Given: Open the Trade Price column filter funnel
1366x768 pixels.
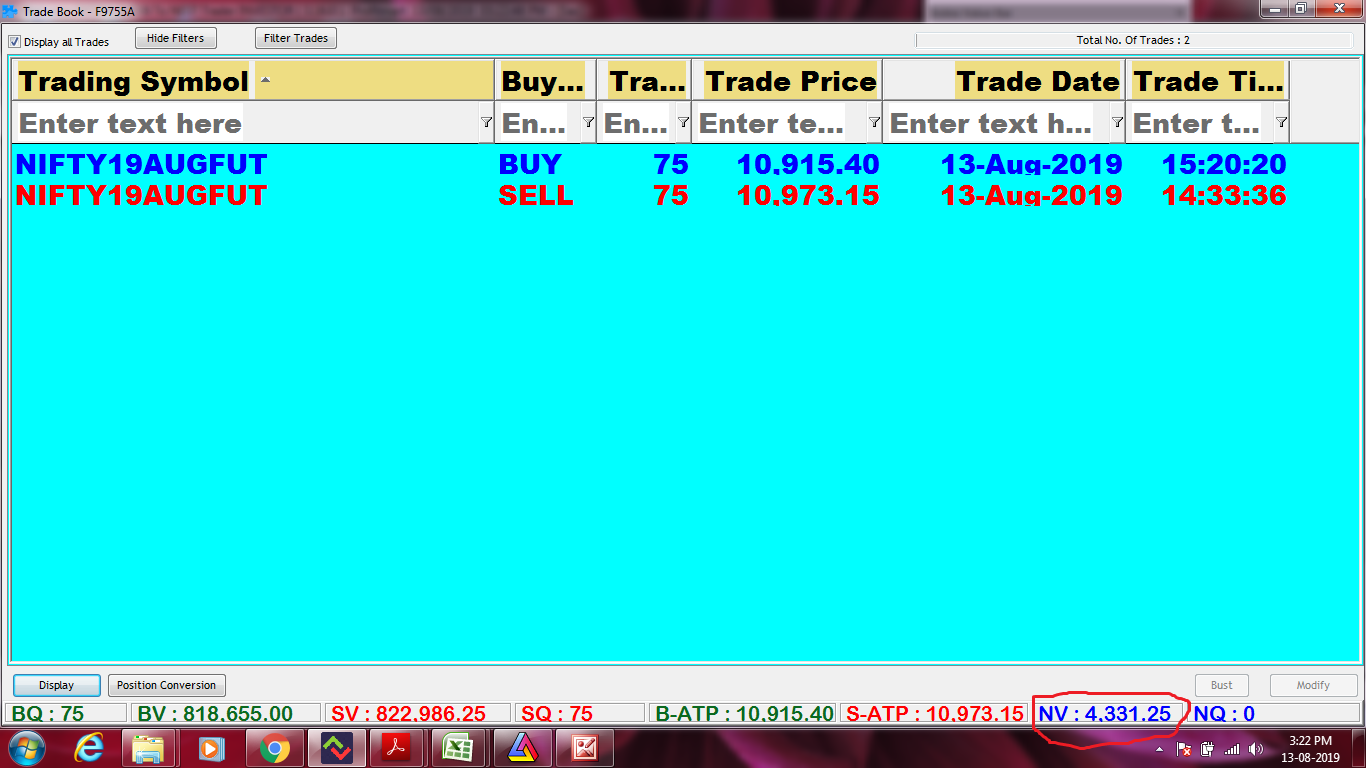Looking at the screenshot, I should [x=874, y=122].
